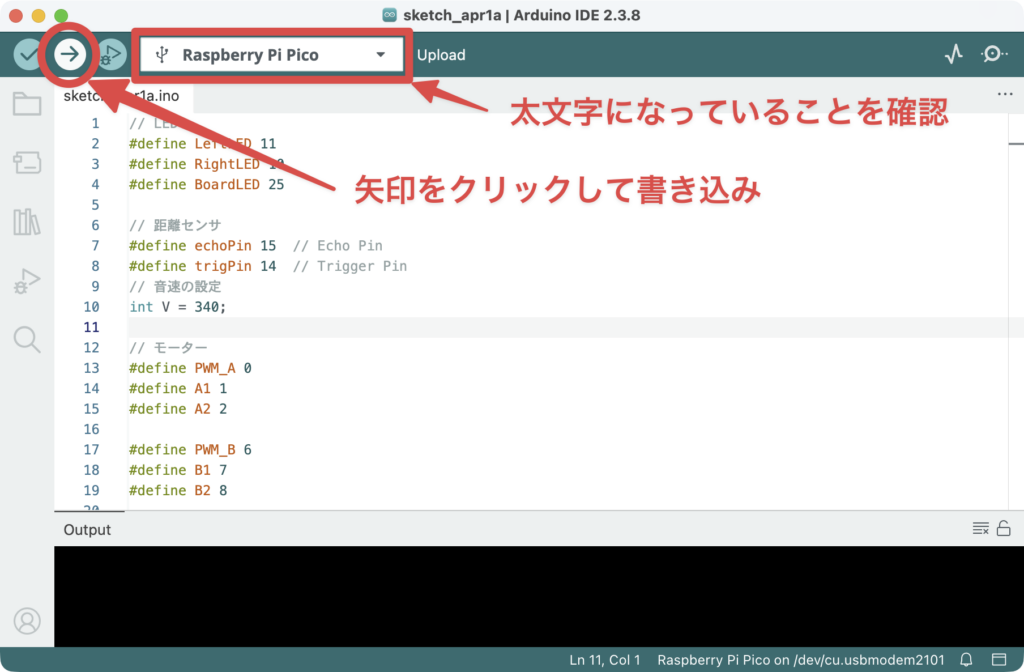Open the Sketchbook folder panel

27,104
